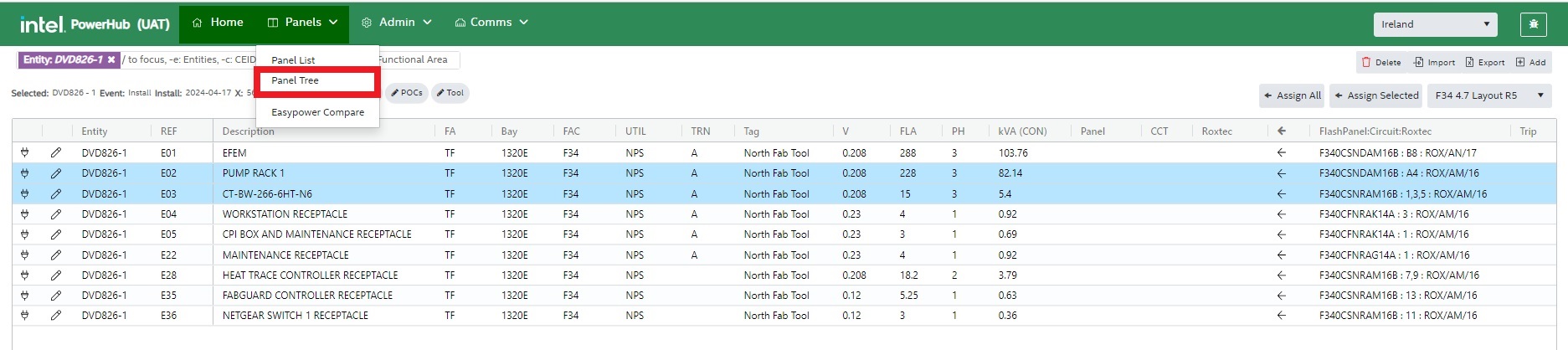Open Panel List from the menu
The image size is (1568, 350).
coord(293,60)
